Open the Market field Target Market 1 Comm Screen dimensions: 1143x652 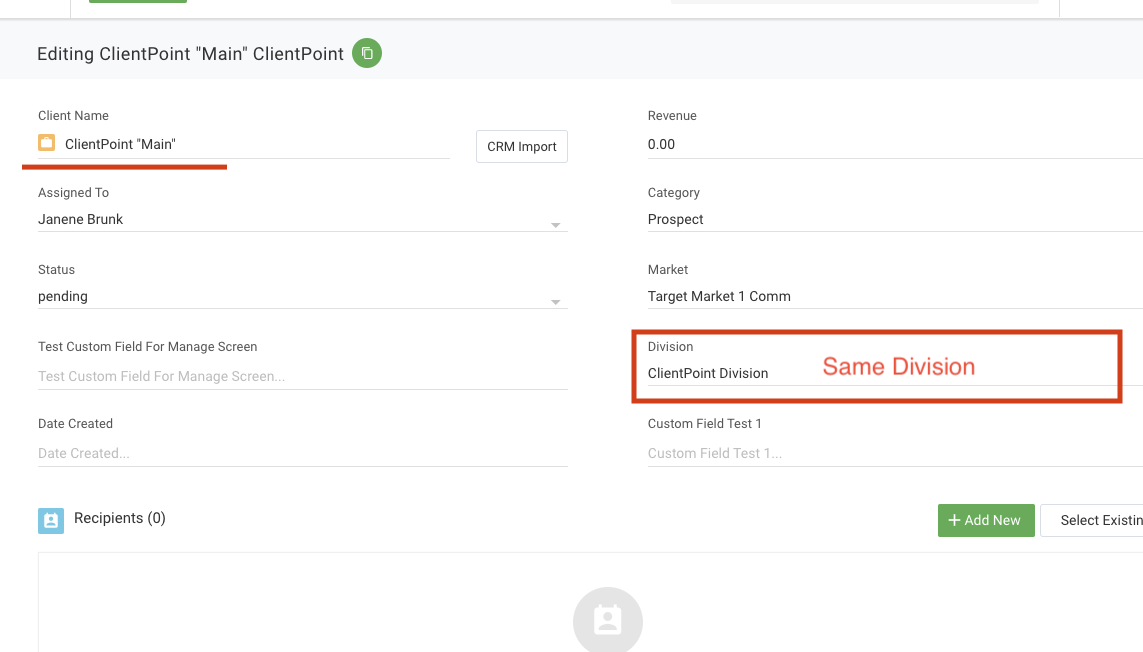pyautogui.click(x=895, y=296)
